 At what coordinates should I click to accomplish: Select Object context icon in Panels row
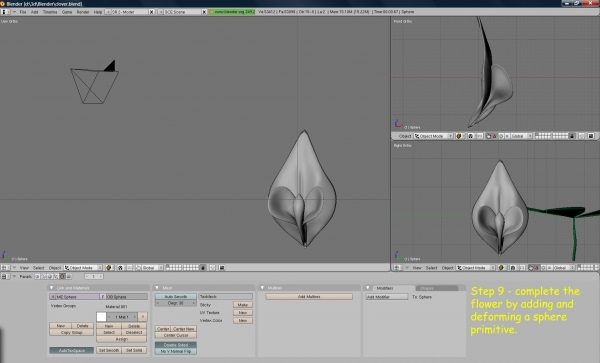click(56, 276)
